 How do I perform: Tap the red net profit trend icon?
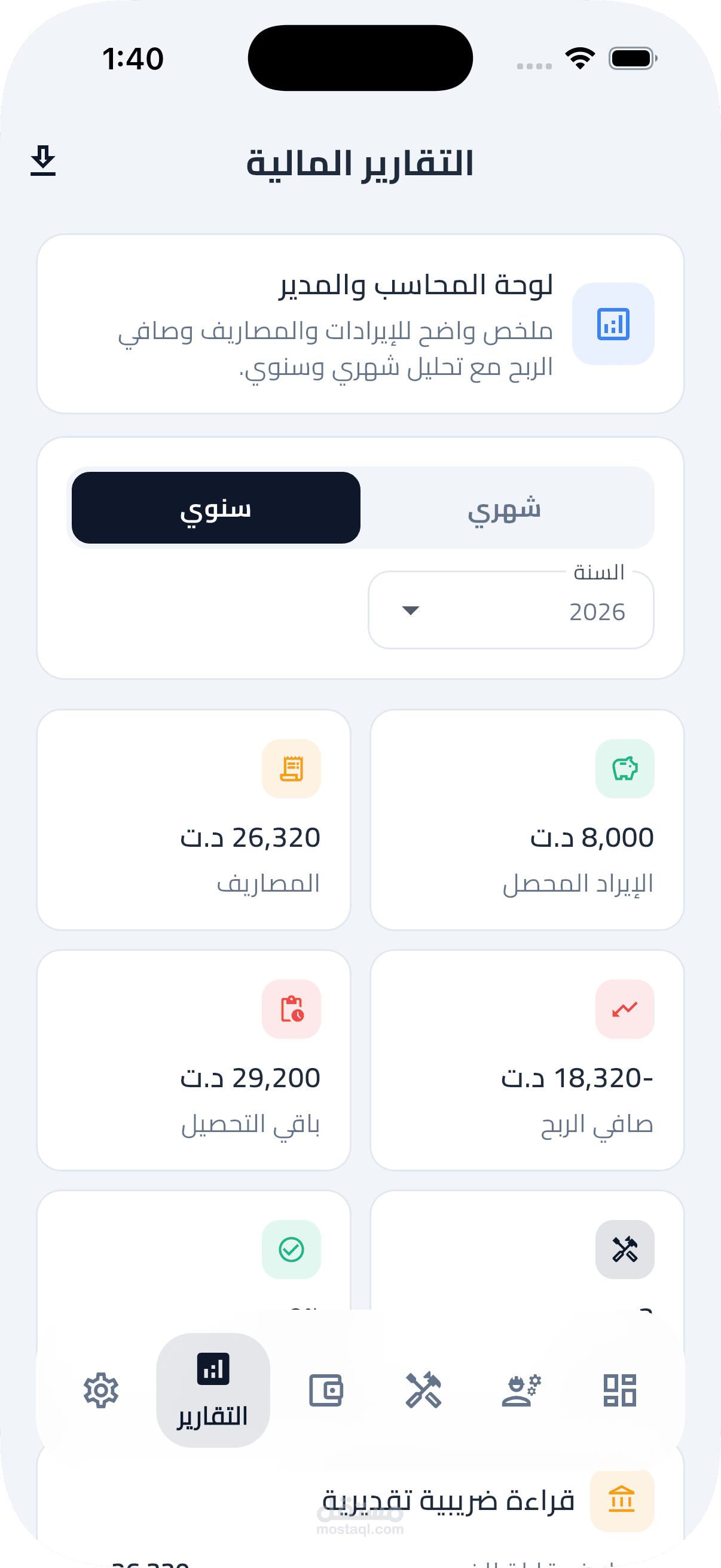(x=625, y=1009)
